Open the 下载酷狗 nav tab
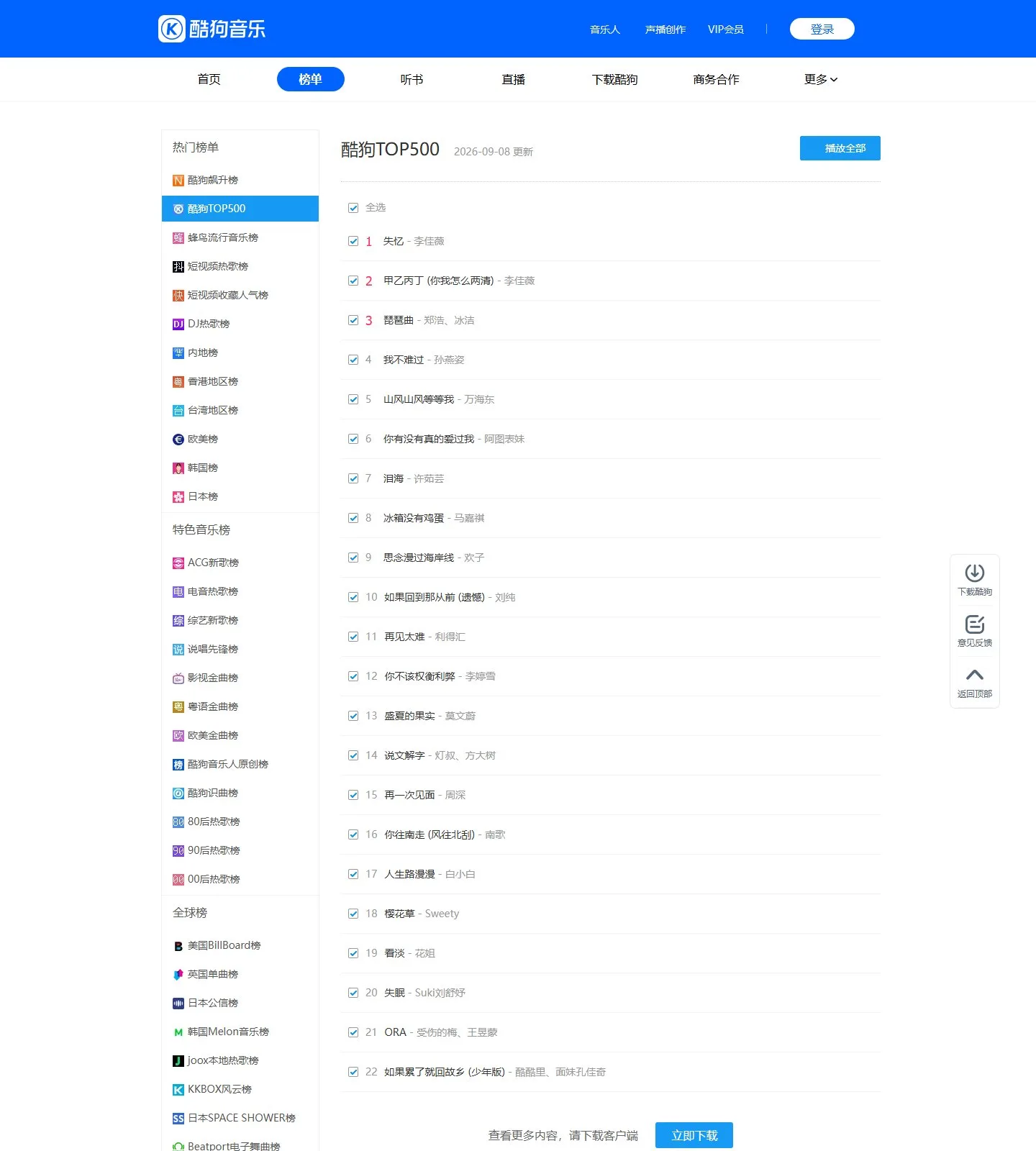 tap(615, 79)
